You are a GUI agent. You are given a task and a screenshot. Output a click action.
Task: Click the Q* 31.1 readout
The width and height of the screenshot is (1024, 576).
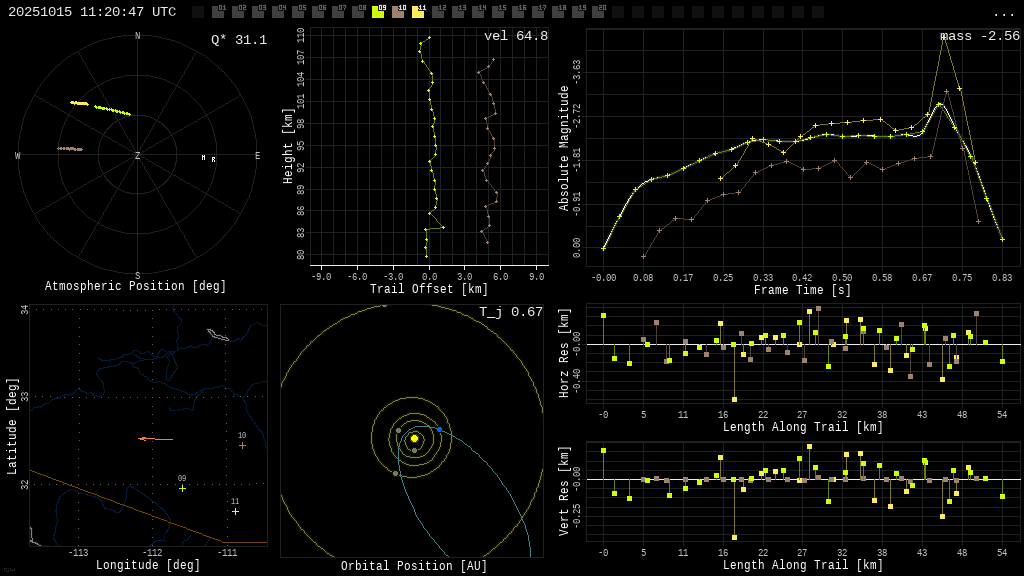(238, 40)
